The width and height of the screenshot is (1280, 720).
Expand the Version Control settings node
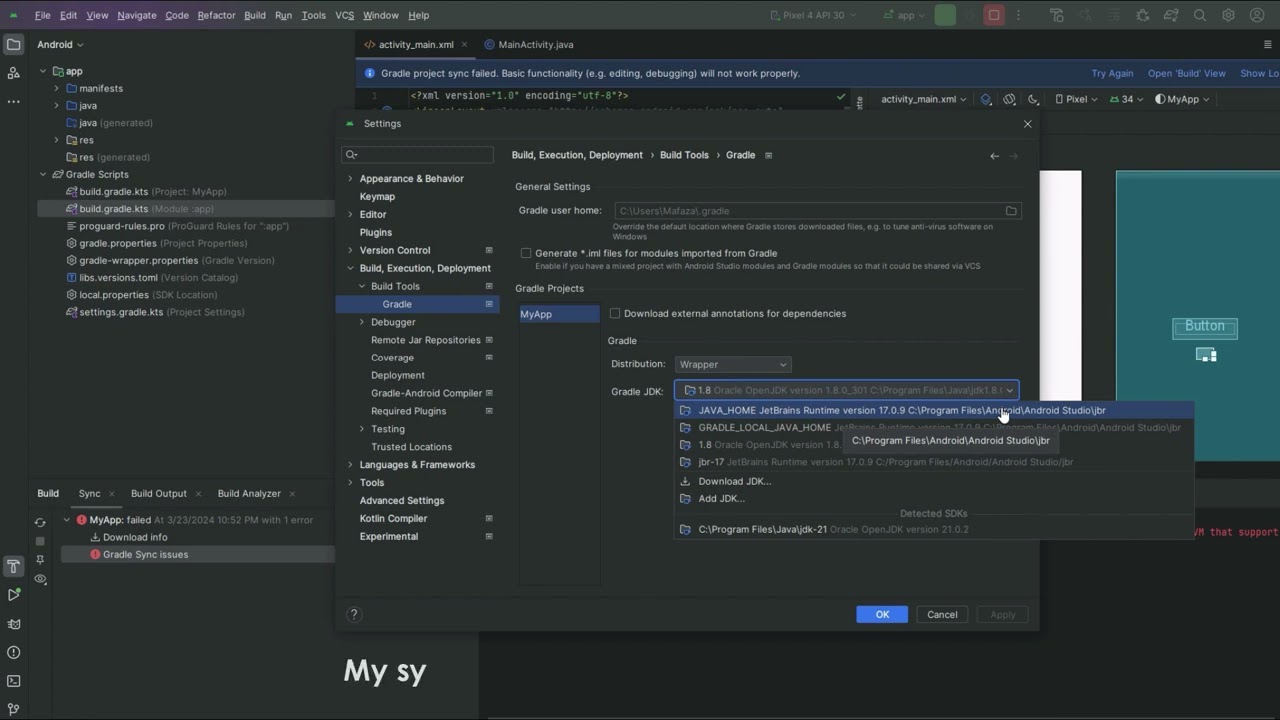tap(350, 250)
